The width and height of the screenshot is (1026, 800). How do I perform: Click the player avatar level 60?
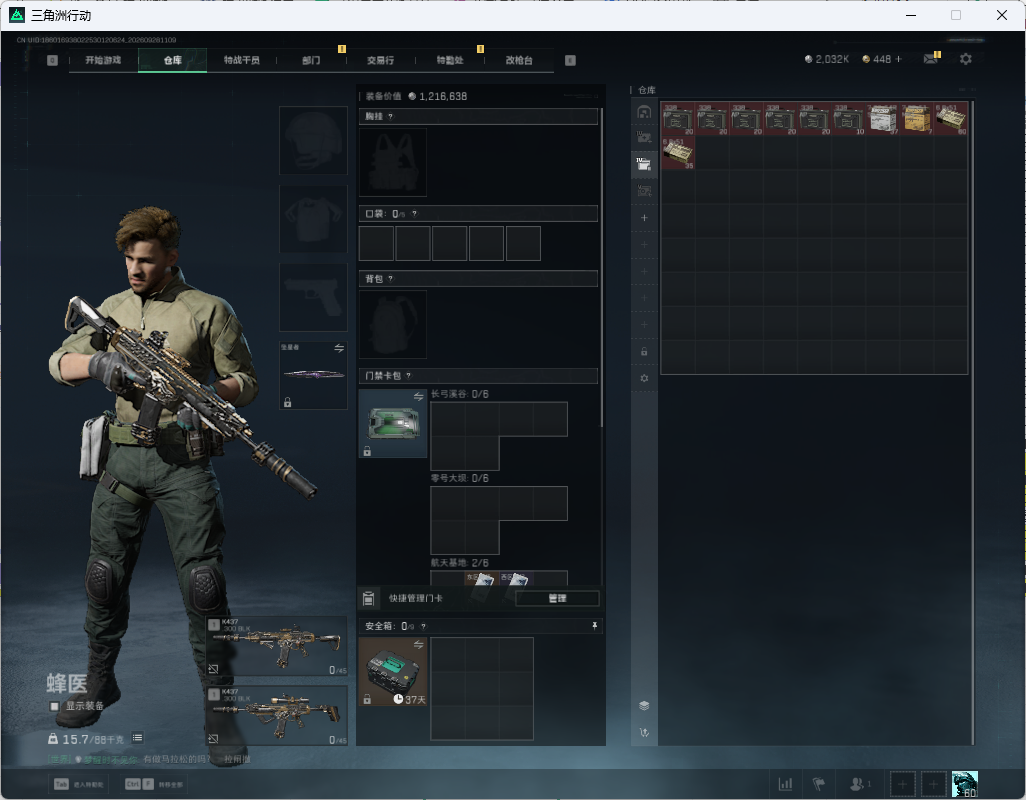click(964, 784)
